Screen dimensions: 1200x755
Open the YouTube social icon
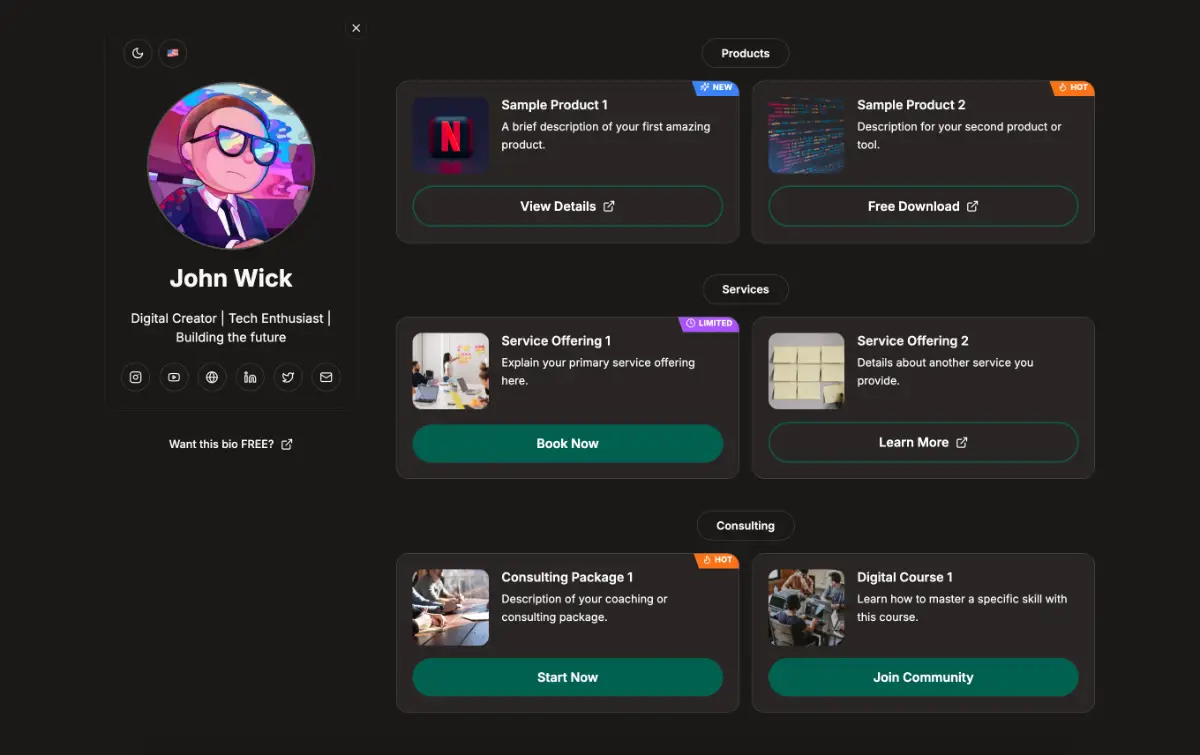click(x=174, y=377)
